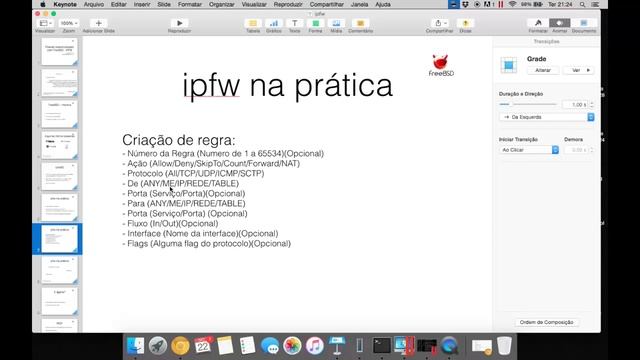Viewport: 640px width, 360px height.
Task: Open Reminders icon in the Dock
Action: pos(247,346)
